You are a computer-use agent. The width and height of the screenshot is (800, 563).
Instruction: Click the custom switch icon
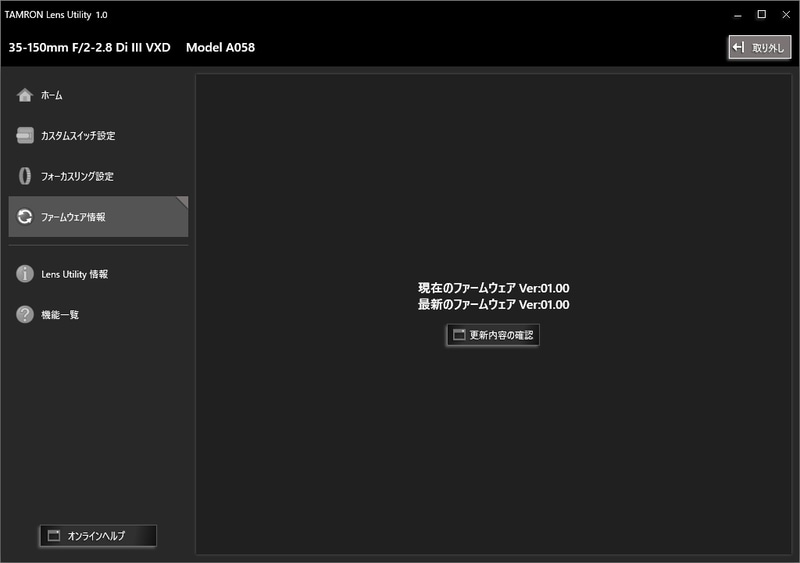[x=24, y=135]
